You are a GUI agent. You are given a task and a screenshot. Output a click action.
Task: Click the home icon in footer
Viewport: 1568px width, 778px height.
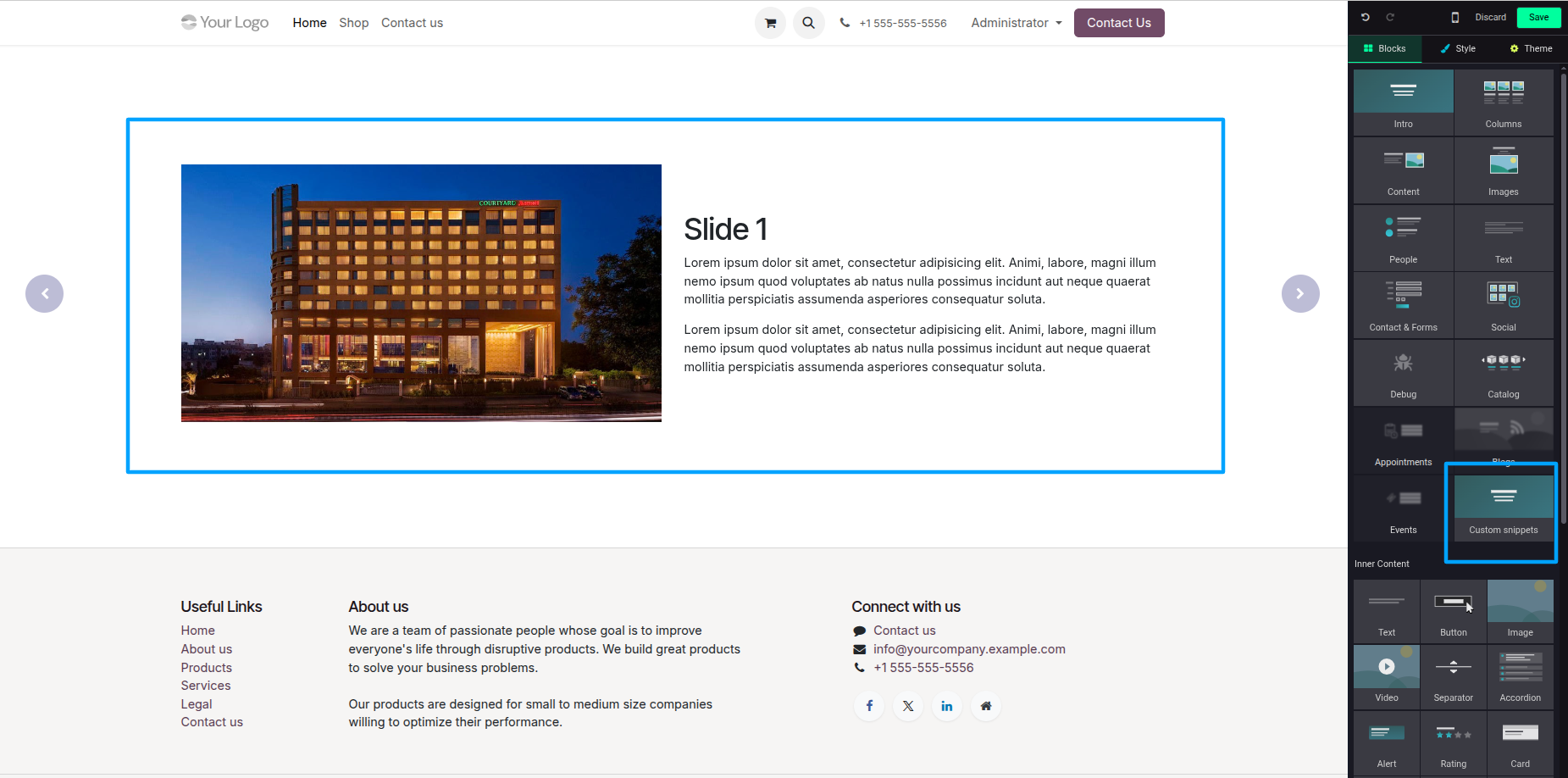986,706
